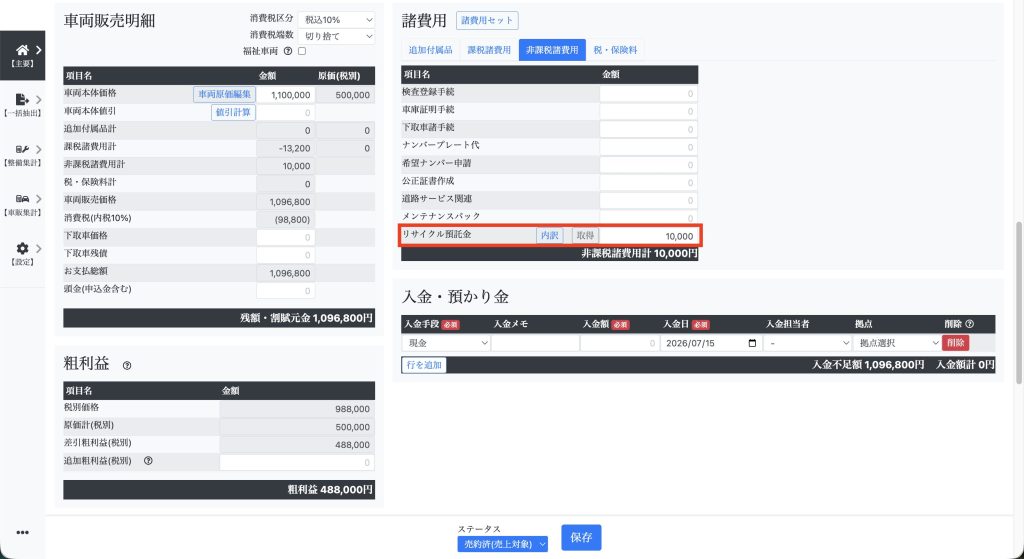Click the blue 保存 button

click(x=581, y=537)
